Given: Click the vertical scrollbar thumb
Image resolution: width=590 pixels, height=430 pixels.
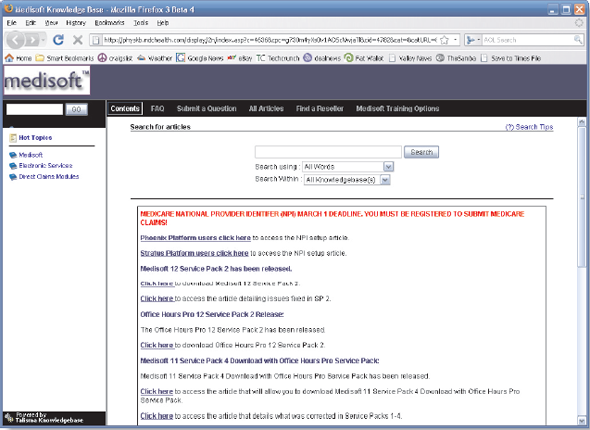Looking at the screenshot, I should coord(582,198).
